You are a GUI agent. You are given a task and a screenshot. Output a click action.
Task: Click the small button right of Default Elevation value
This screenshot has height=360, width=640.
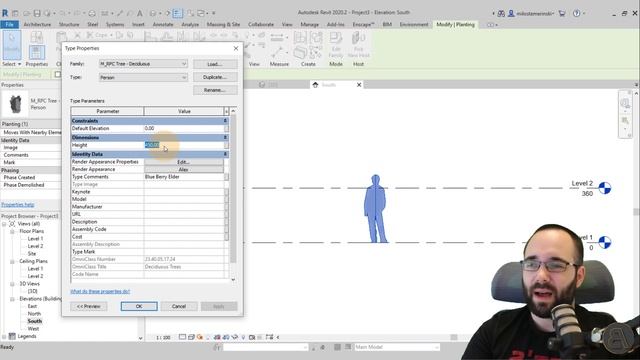[x=226, y=128]
